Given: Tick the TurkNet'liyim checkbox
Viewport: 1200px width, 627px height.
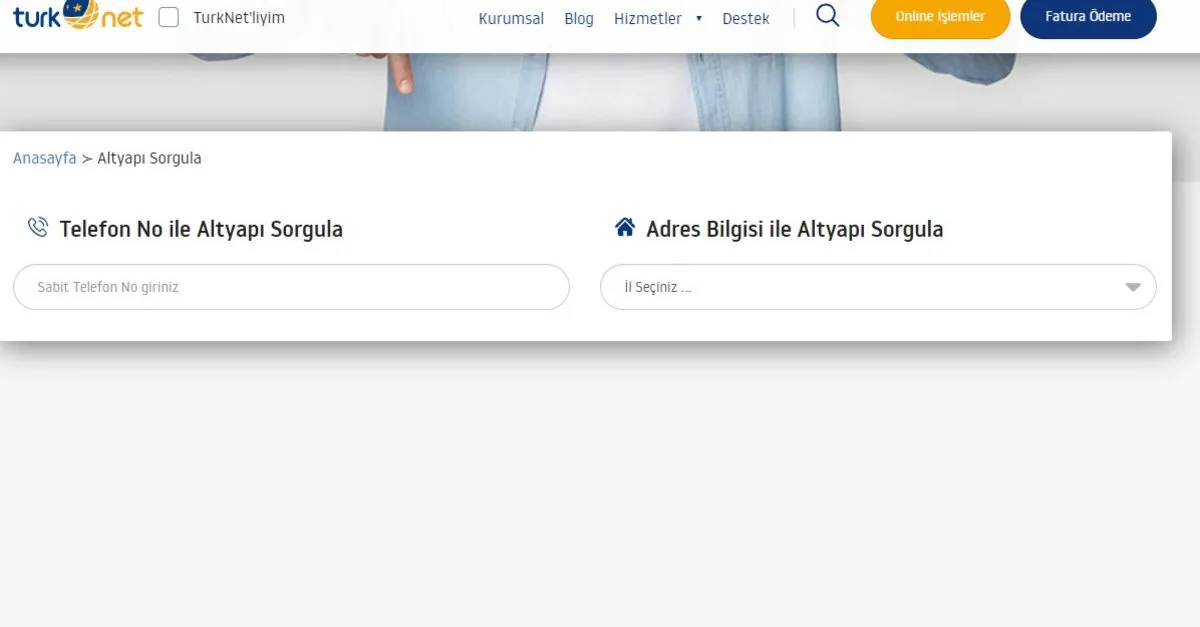Looking at the screenshot, I should coord(169,17).
